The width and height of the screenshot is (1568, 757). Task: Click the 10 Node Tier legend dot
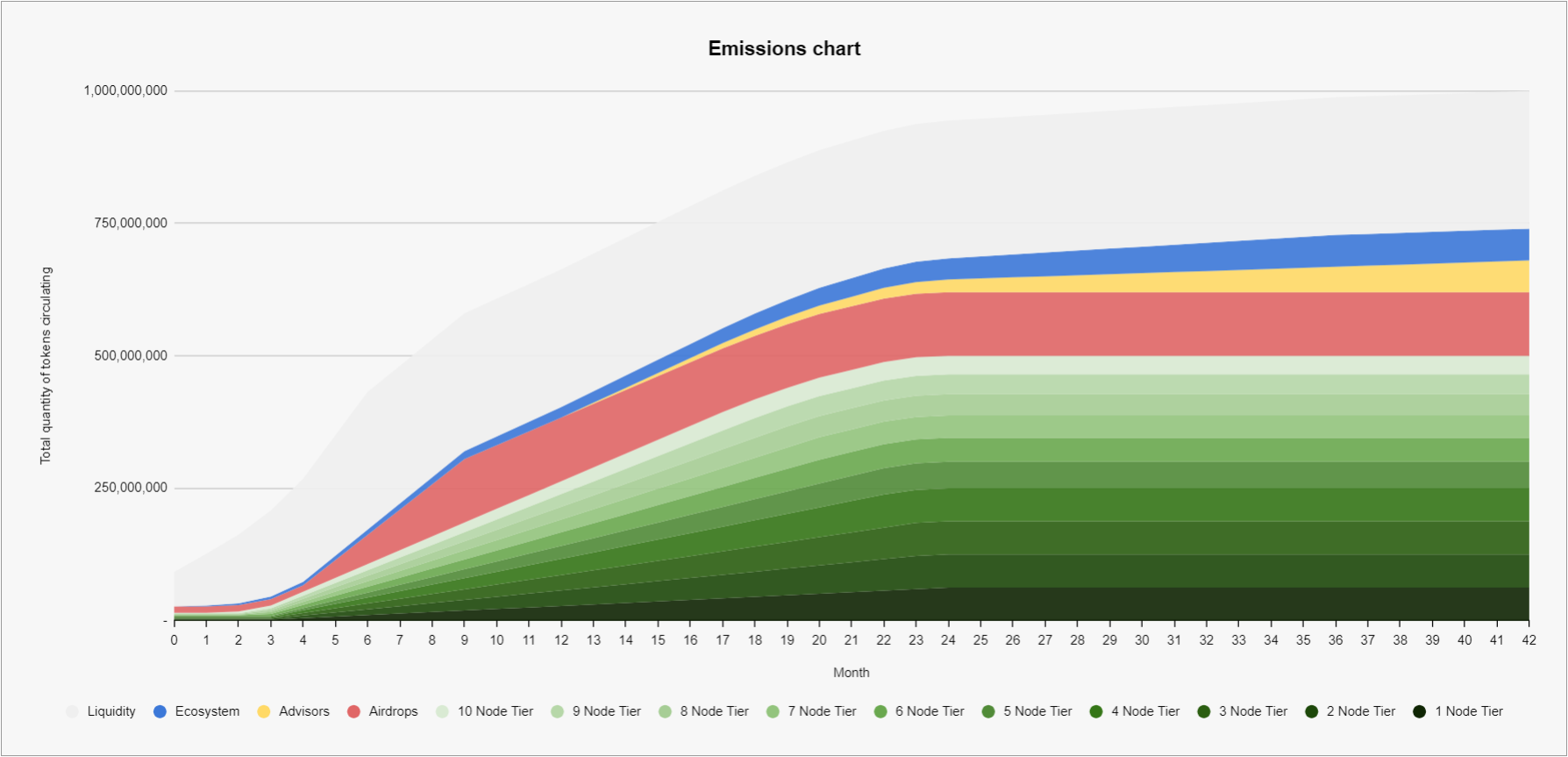point(442,711)
